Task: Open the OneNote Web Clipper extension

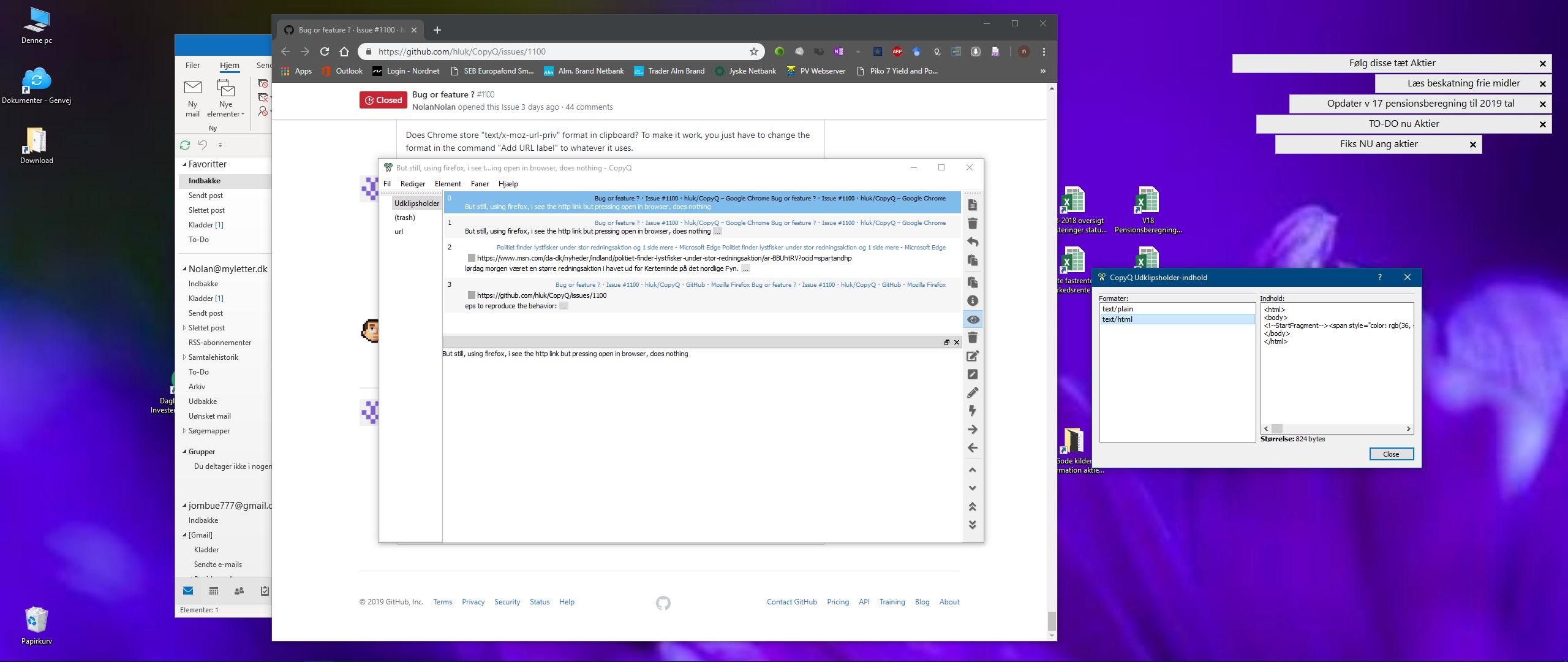Action: point(839,51)
